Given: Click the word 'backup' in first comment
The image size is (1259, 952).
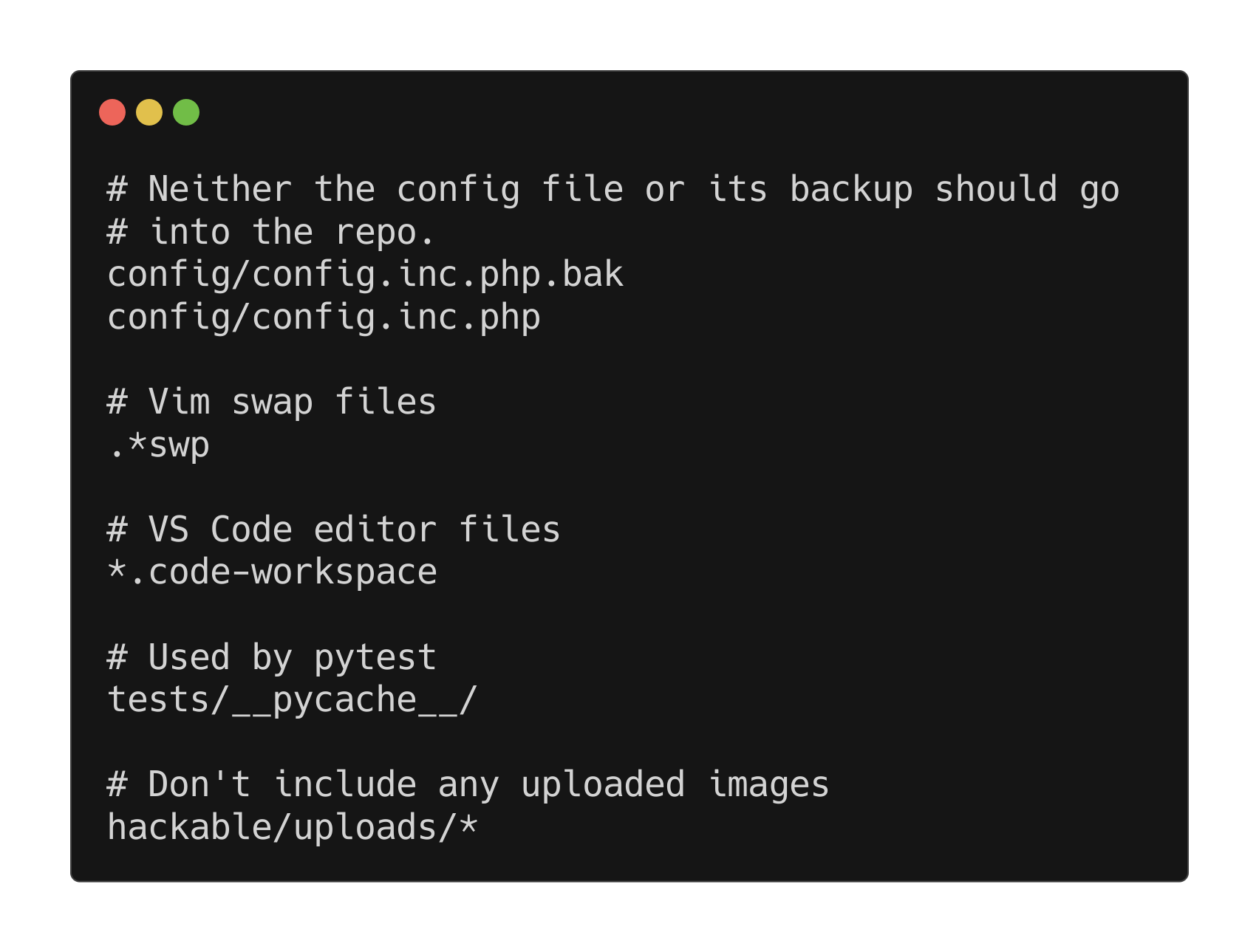Looking at the screenshot, I should (x=851, y=190).
